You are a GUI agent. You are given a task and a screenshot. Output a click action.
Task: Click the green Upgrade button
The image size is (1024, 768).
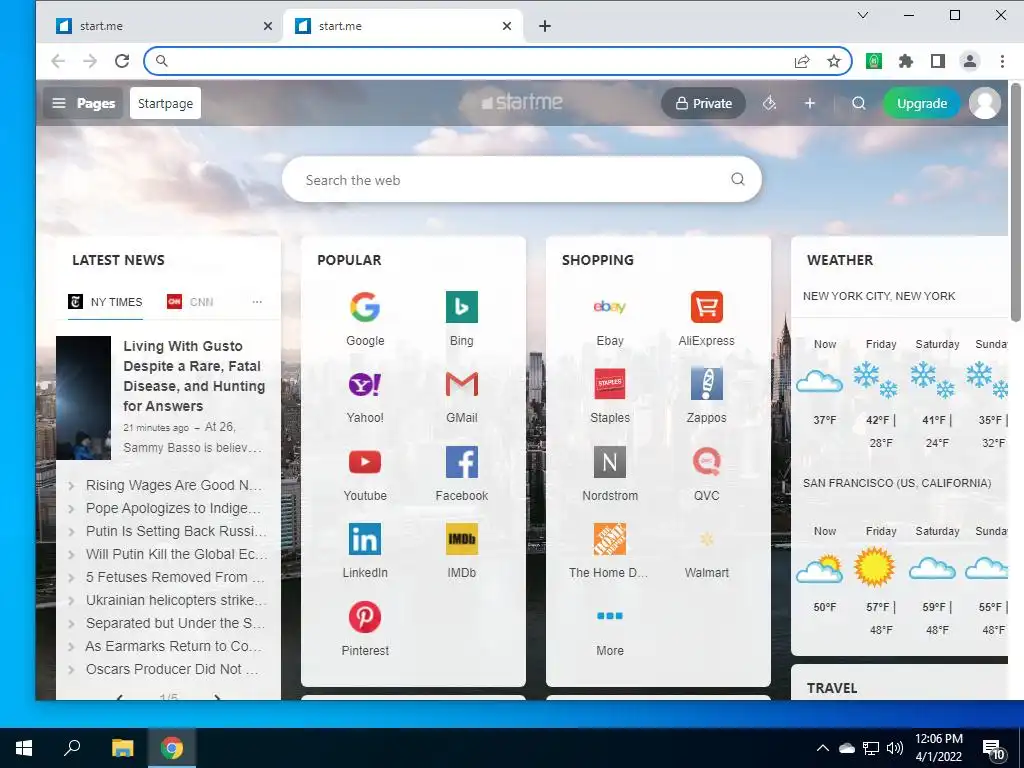[x=921, y=103]
